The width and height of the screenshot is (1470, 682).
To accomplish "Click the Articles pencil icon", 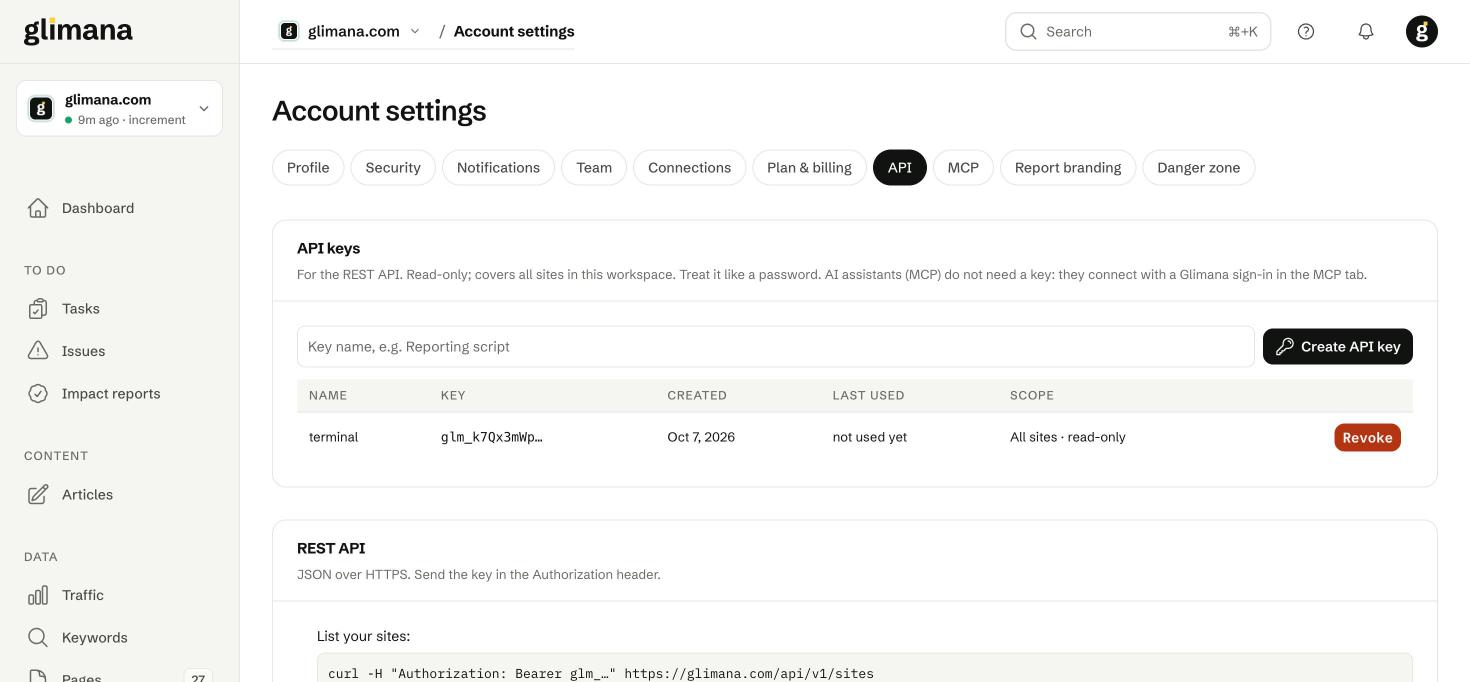I will pyautogui.click(x=38, y=495).
